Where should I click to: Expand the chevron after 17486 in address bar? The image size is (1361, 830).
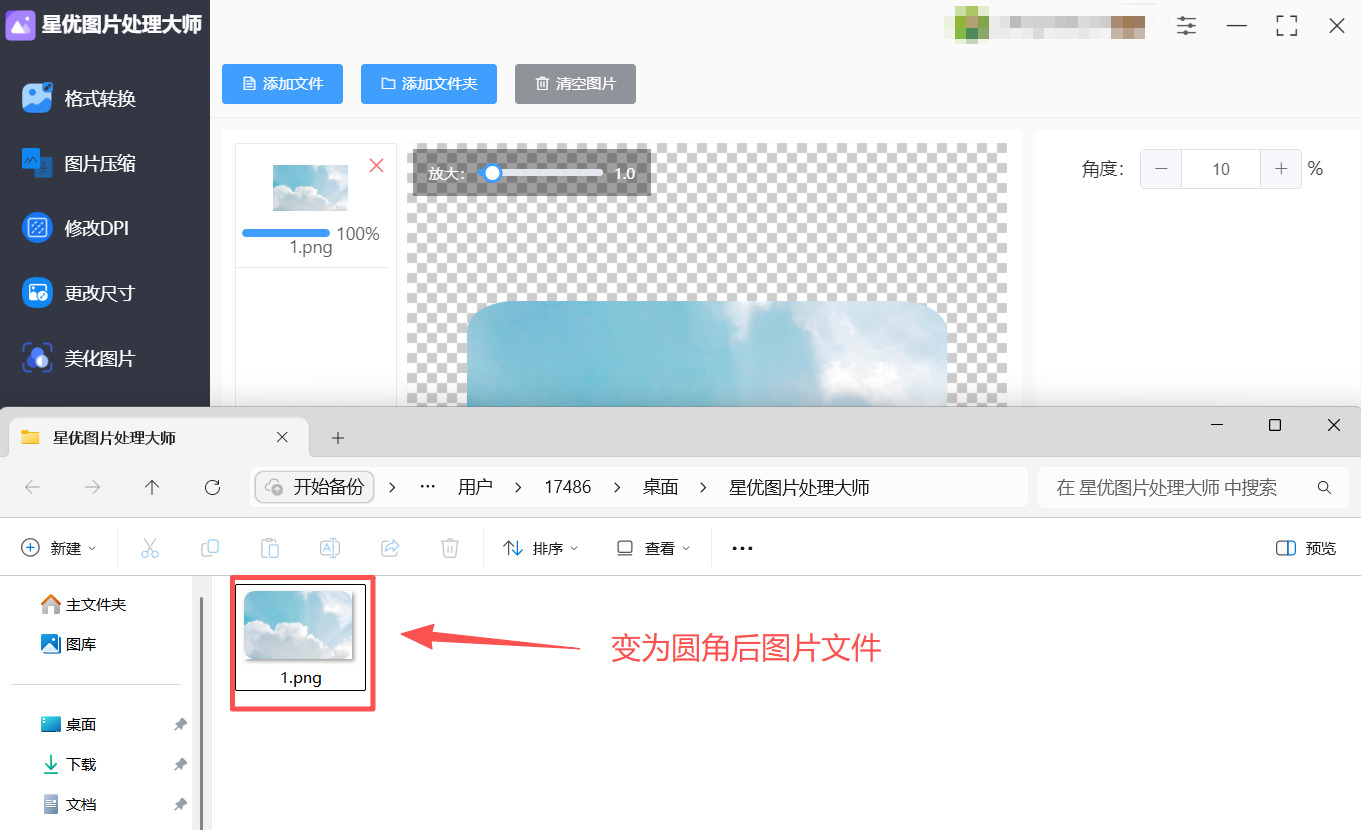coord(616,487)
